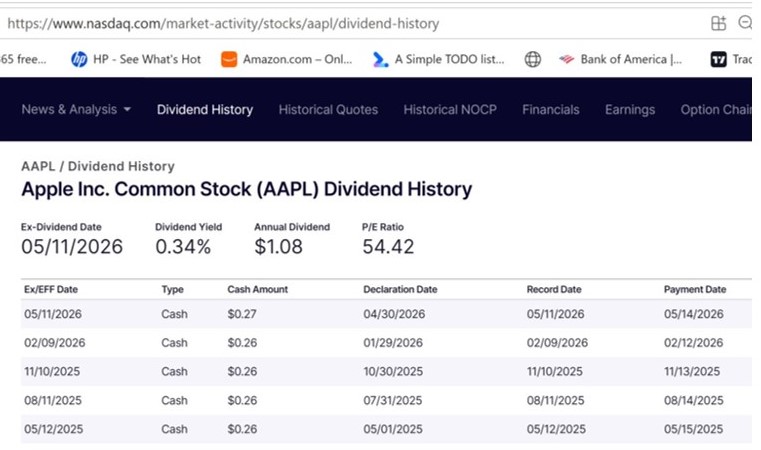Click the Apple Inc. Common Stock Dividend History heading

click(247, 189)
